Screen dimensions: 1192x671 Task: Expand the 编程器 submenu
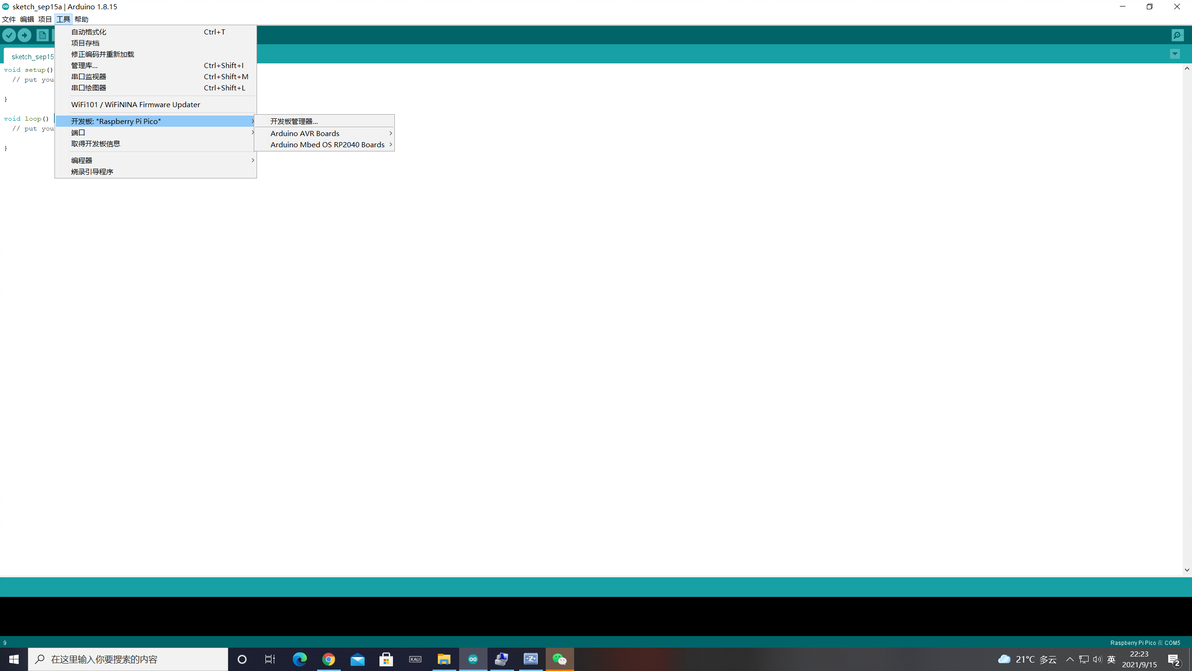(156, 160)
